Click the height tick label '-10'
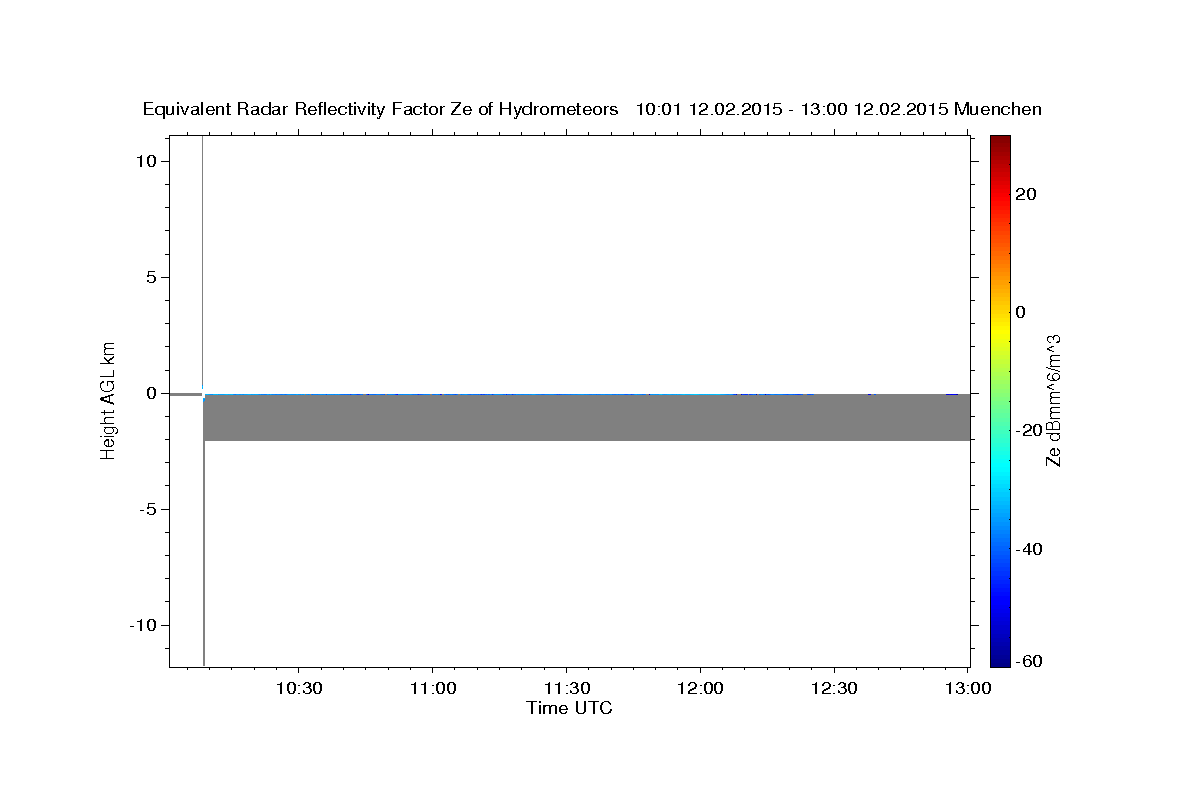Image resolution: width=1200 pixels, height=800 pixels. pyautogui.click(x=144, y=625)
